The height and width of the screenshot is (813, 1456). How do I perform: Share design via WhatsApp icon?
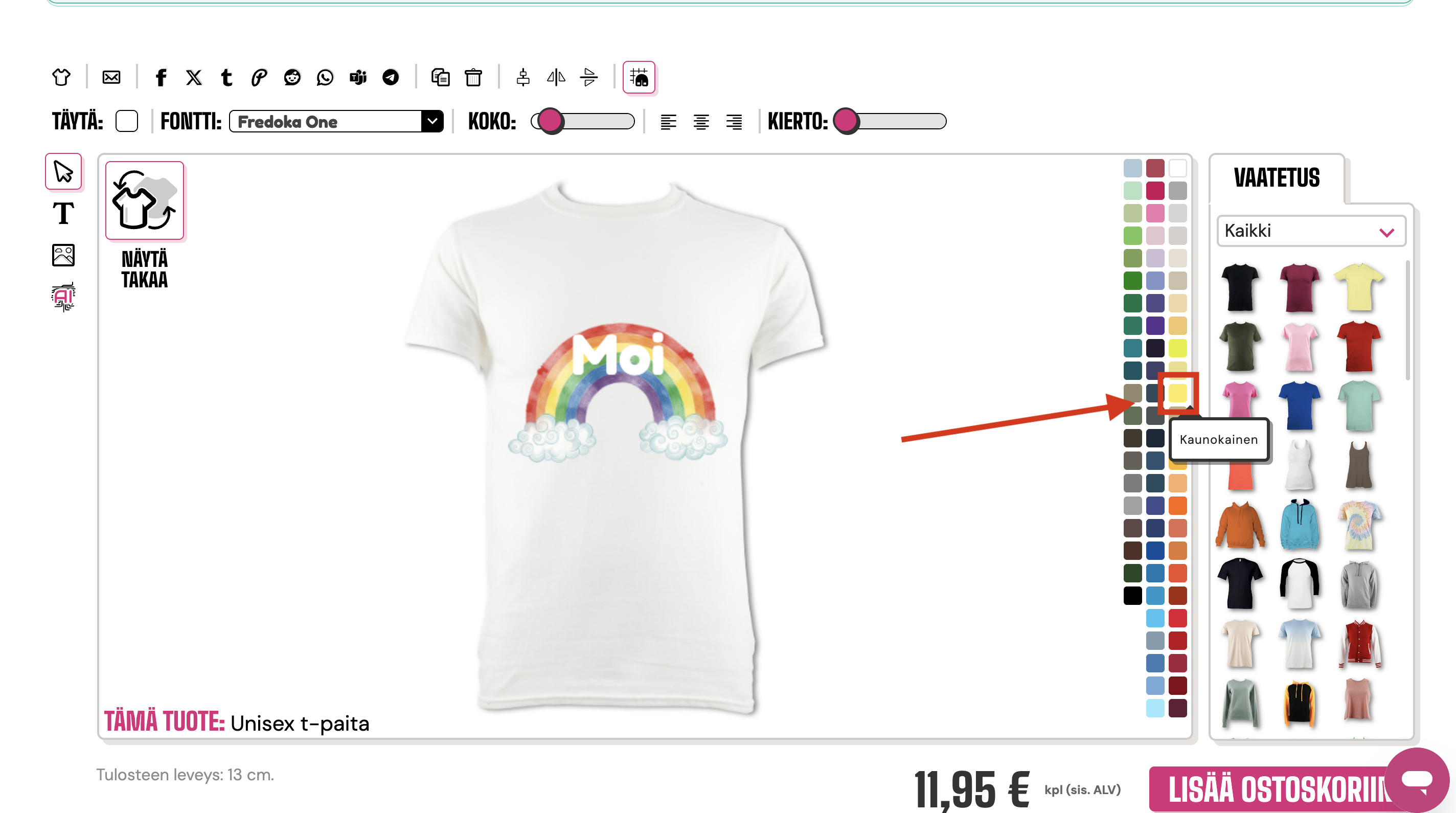(325, 77)
